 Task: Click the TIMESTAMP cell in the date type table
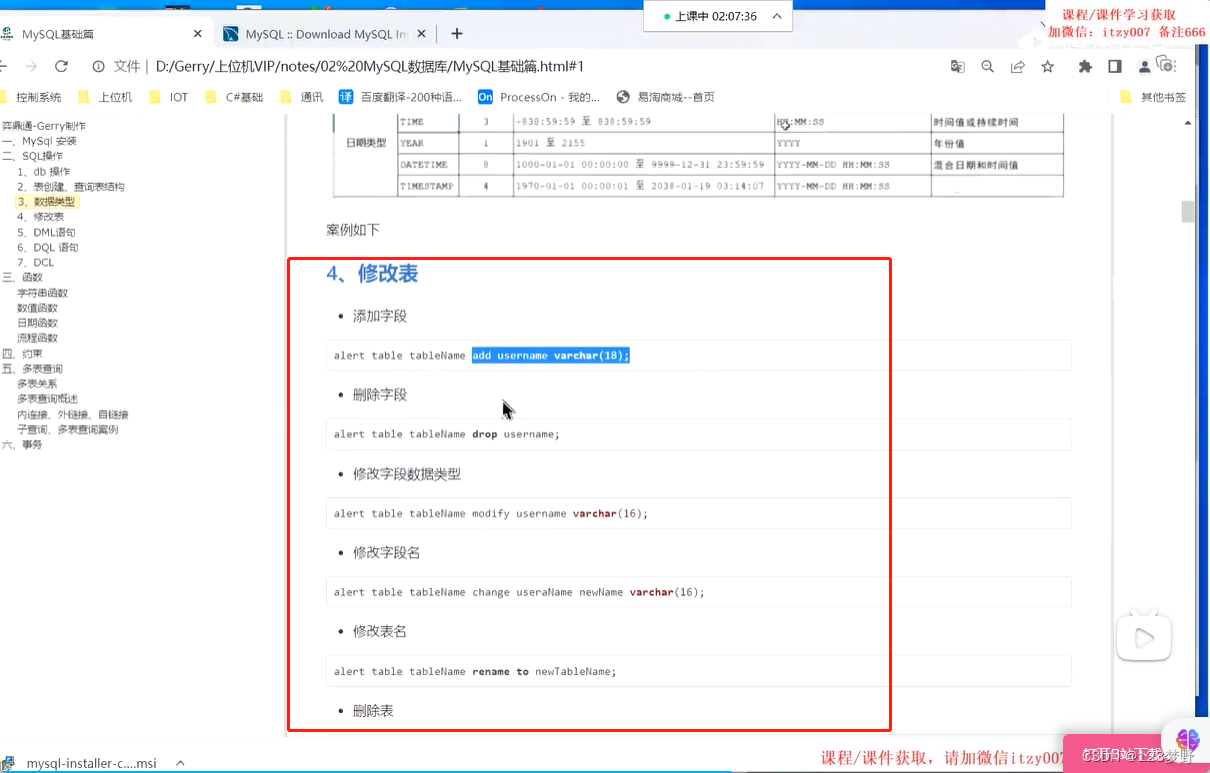pyautogui.click(x=427, y=186)
